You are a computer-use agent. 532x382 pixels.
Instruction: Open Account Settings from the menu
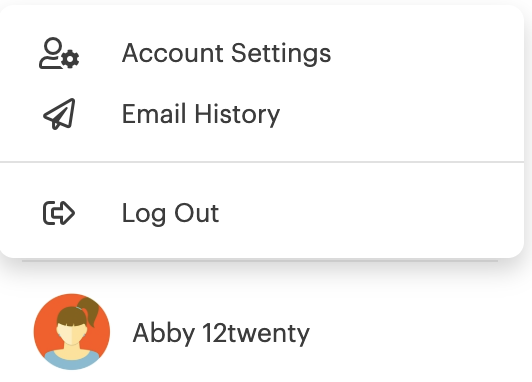[x=262, y=53]
